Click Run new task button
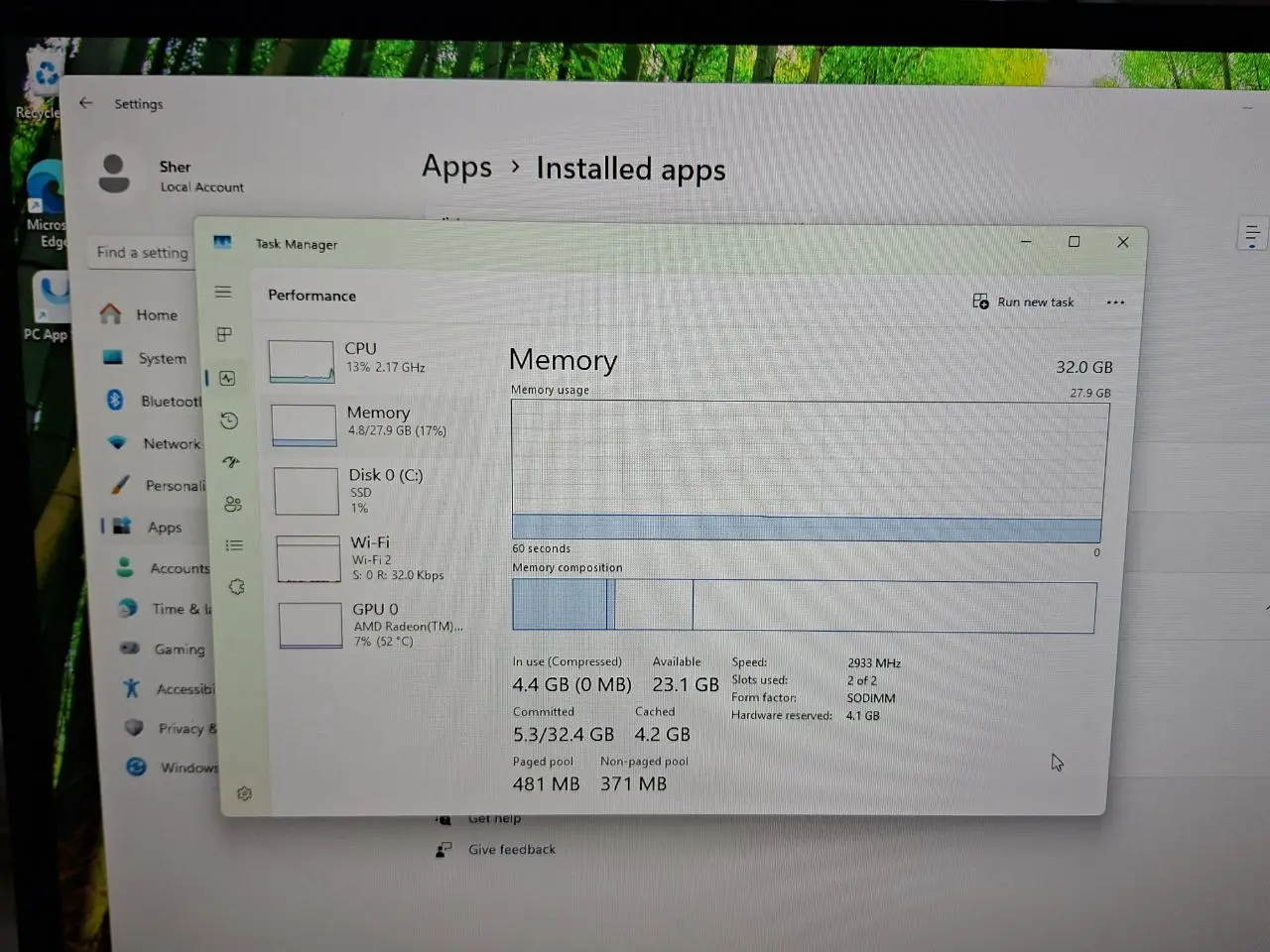1270x952 pixels. pyautogui.click(x=1024, y=301)
